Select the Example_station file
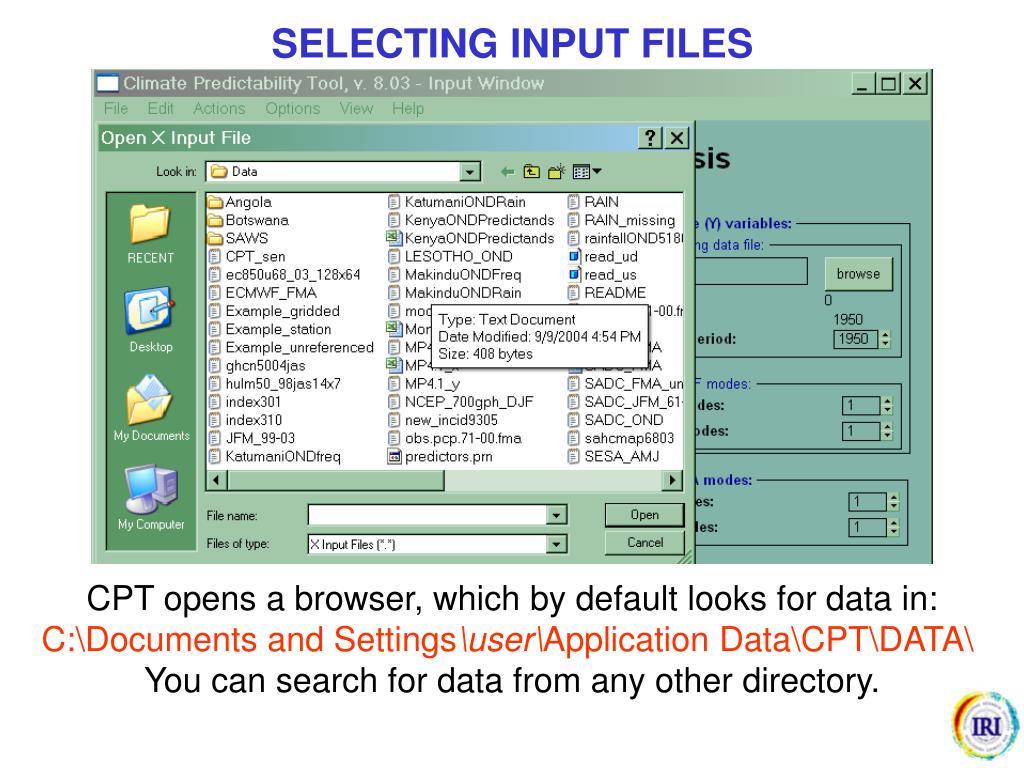 270,330
